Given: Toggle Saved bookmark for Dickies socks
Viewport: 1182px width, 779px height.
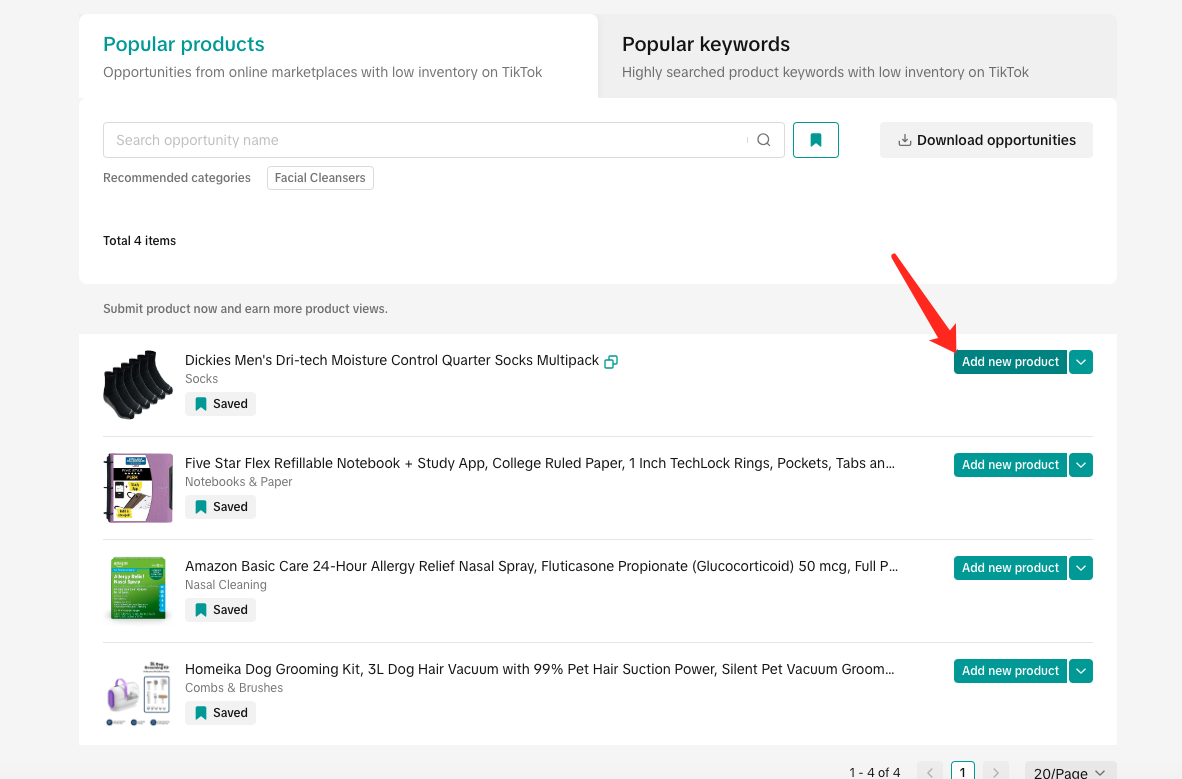Looking at the screenshot, I should (x=221, y=404).
